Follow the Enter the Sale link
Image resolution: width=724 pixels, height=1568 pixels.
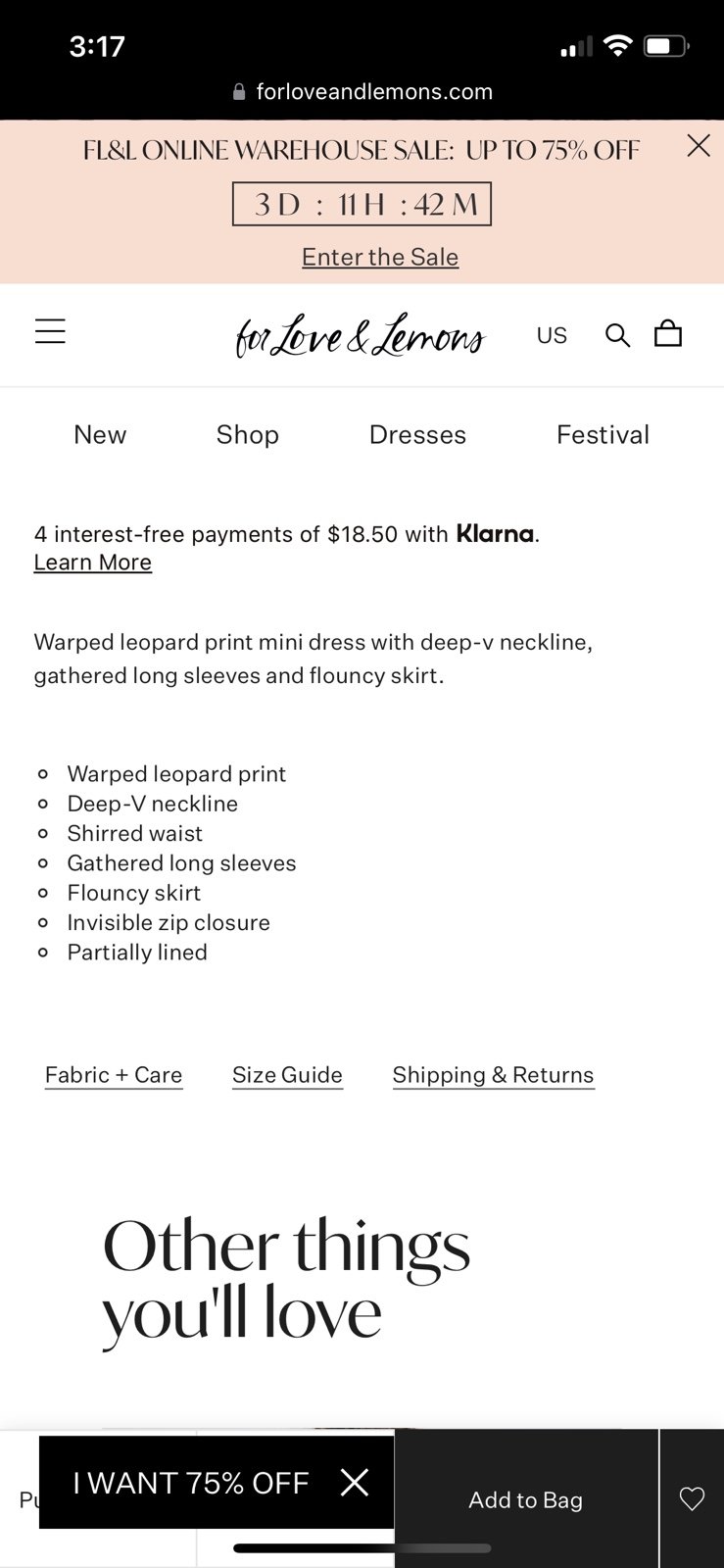(380, 257)
